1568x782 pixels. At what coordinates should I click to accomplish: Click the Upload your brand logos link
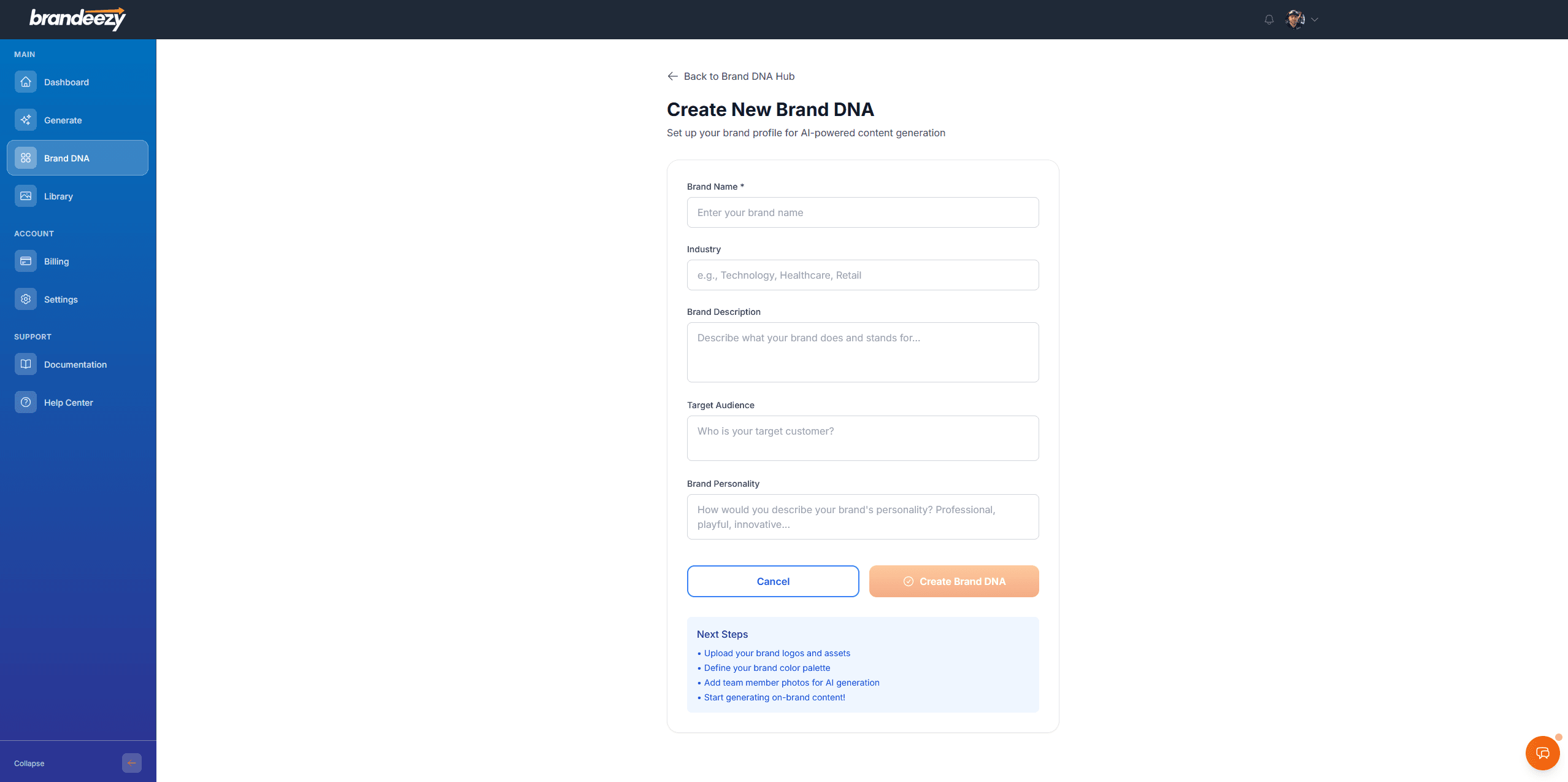[776, 653]
